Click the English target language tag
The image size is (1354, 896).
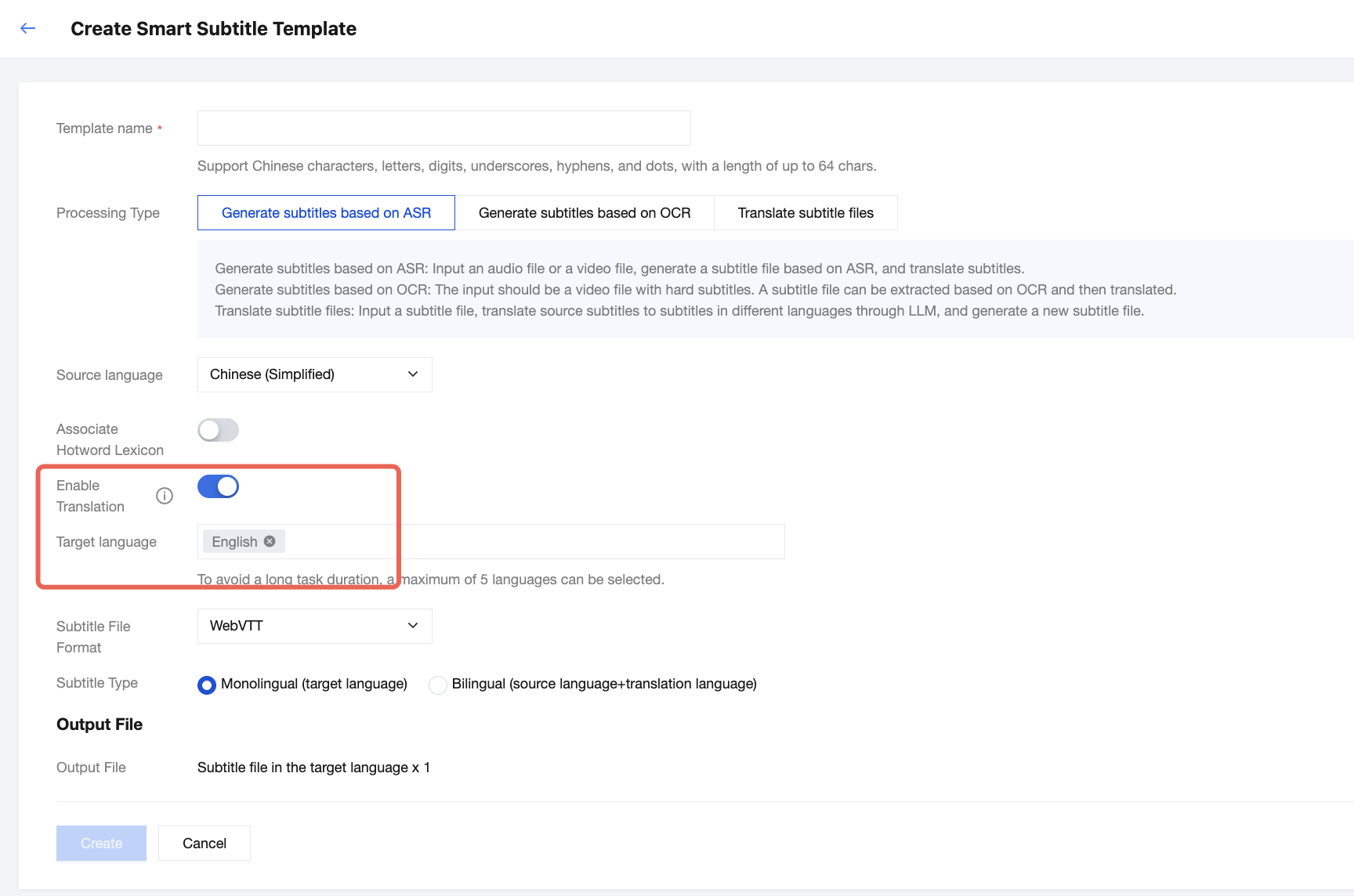click(234, 542)
